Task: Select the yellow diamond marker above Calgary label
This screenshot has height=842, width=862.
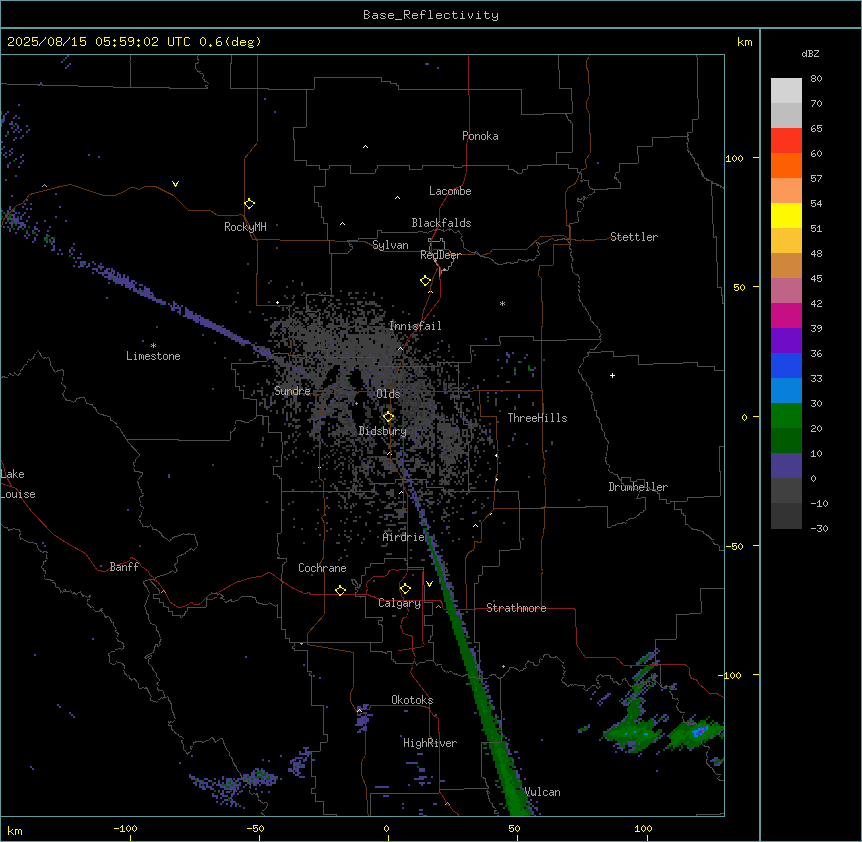Action: (405, 589)
